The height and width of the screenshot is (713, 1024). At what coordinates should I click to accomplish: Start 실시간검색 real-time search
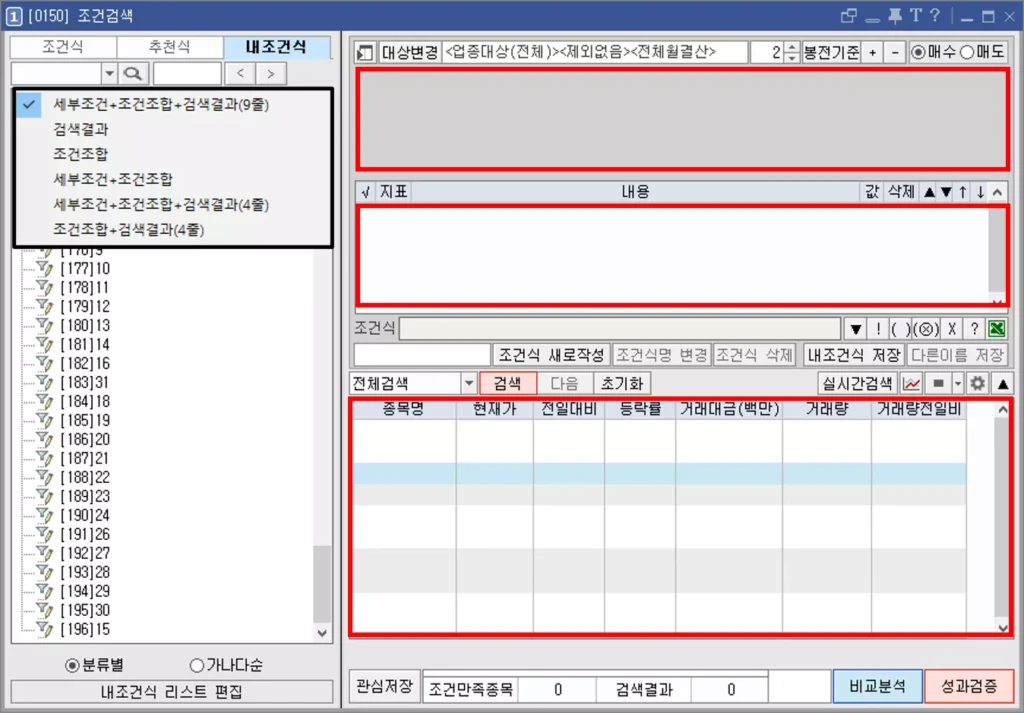click(x=857, y=384)
